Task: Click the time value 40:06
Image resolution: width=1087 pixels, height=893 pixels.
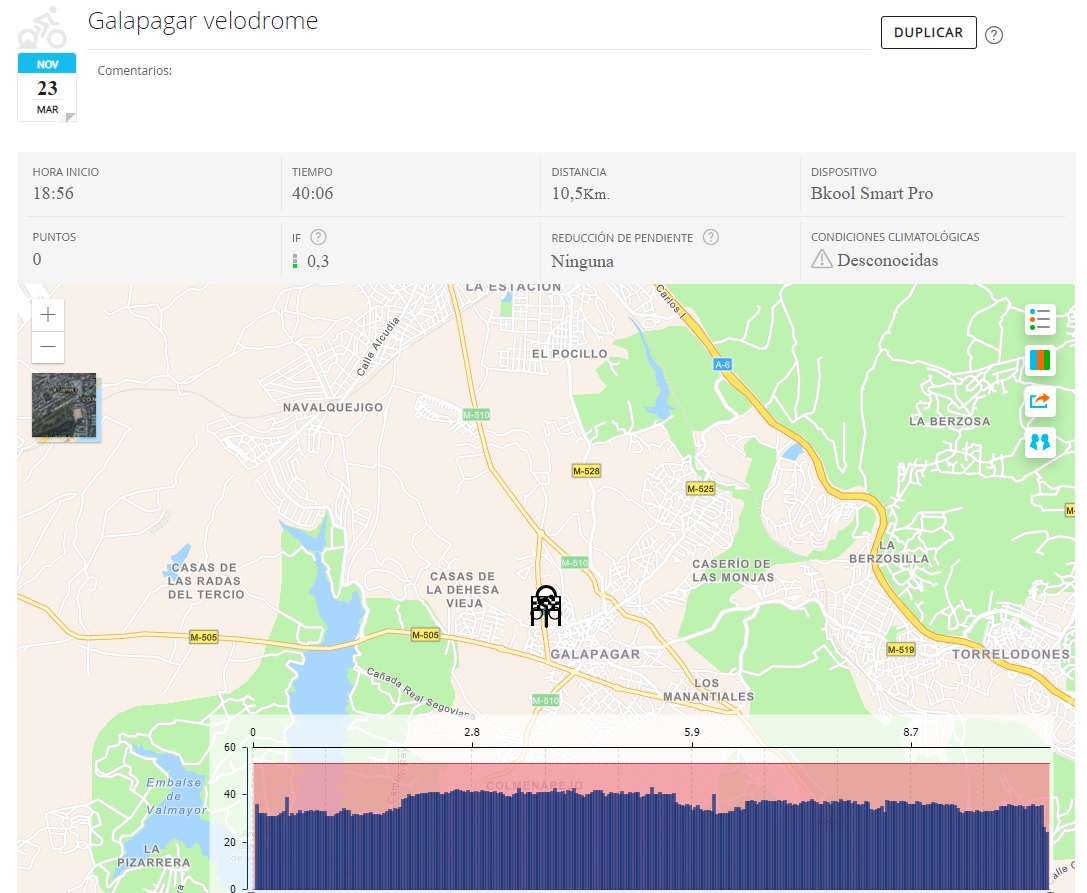Action: pyautogui.click(x=313, y=193)
